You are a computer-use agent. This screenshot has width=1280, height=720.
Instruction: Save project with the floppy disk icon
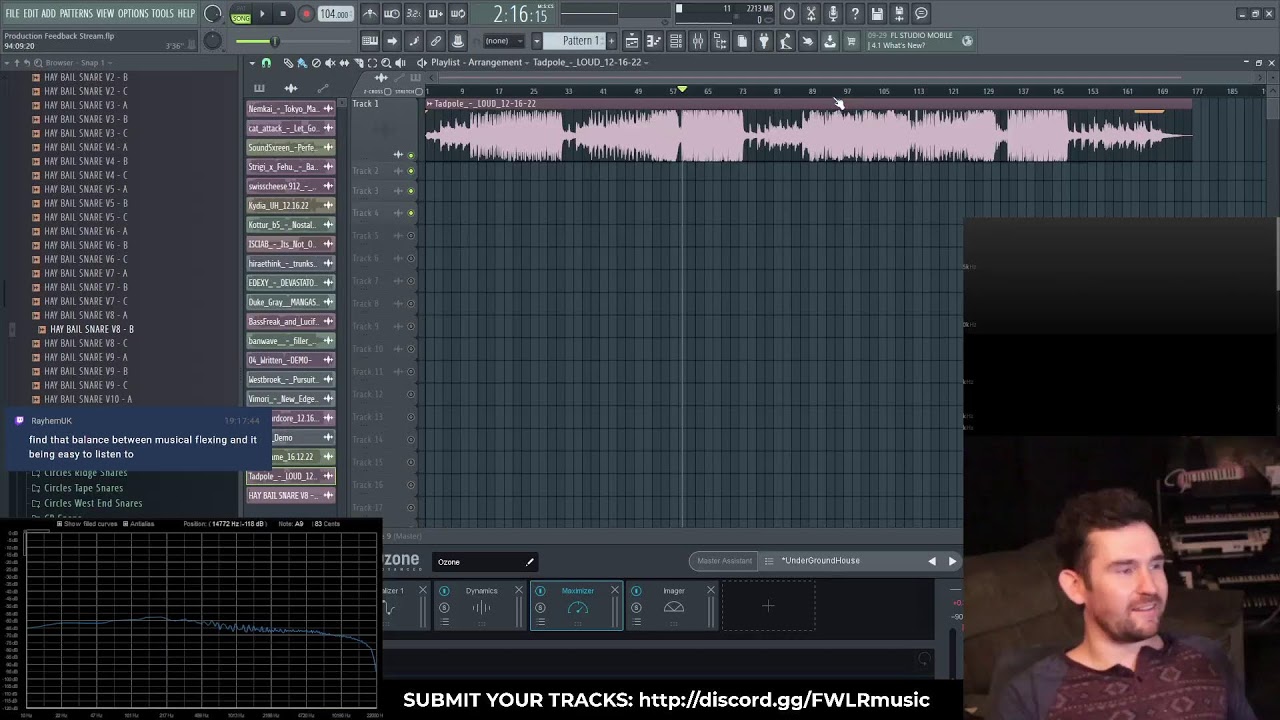[877, 14]
